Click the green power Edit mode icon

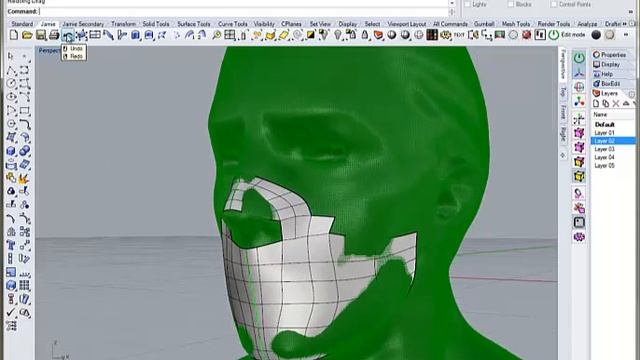(553, 35)
